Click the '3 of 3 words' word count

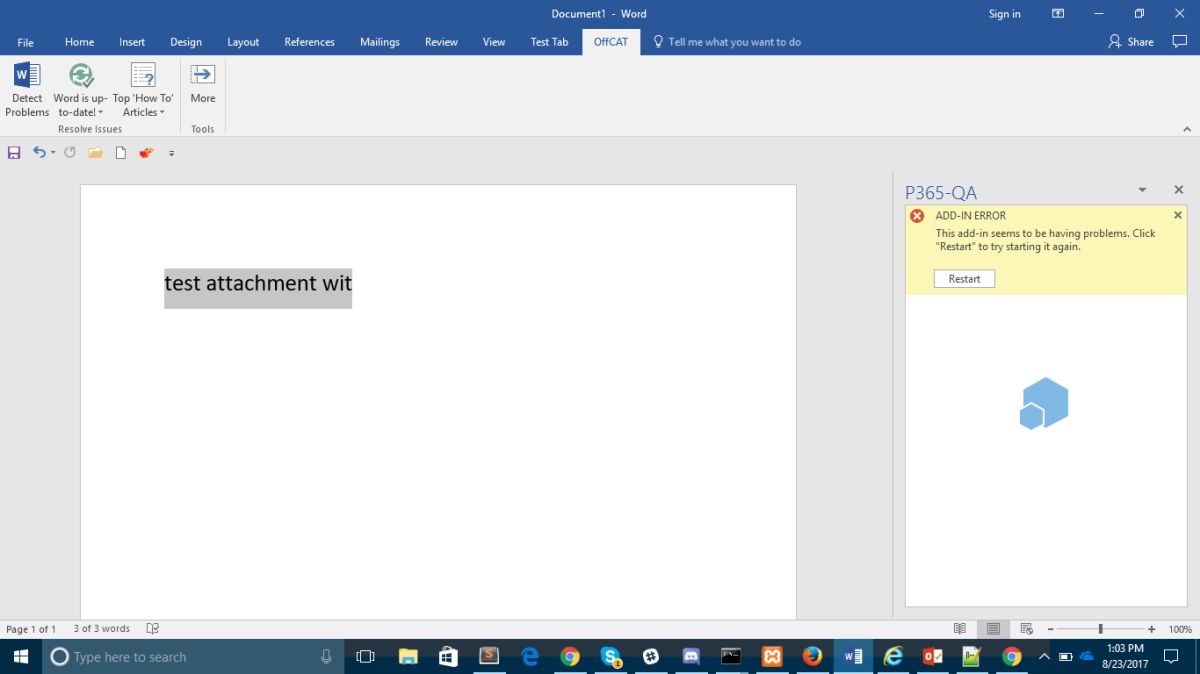point(101,629)
